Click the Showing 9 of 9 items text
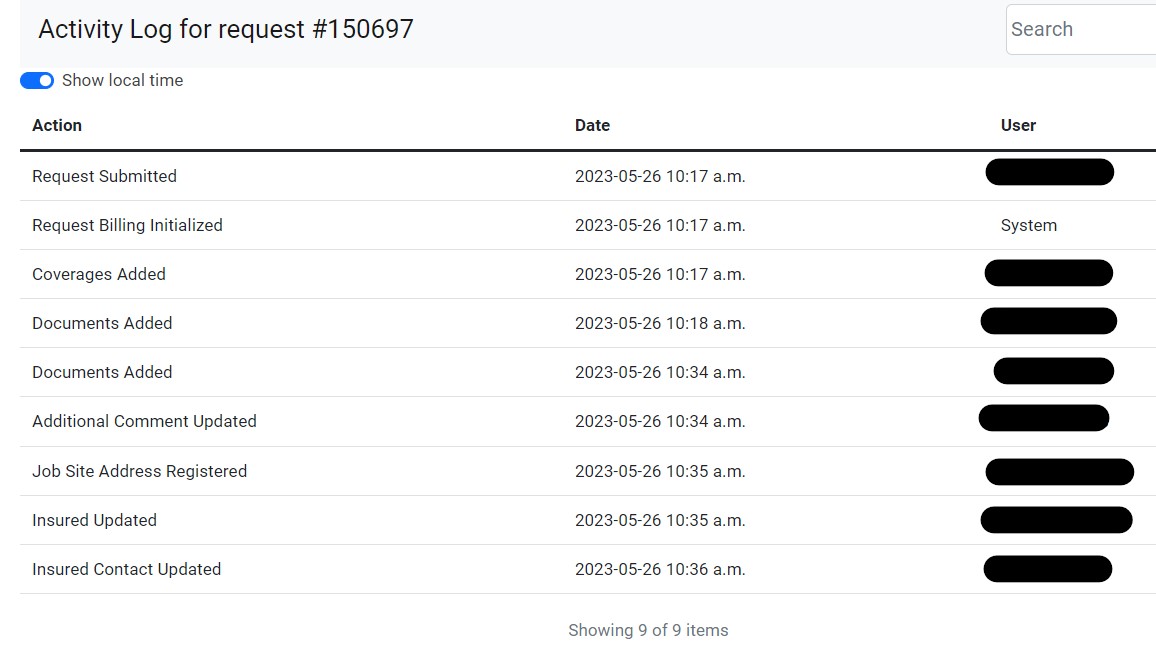The height and width of the screenshot is (646, 1156). [x=648, y=631]
